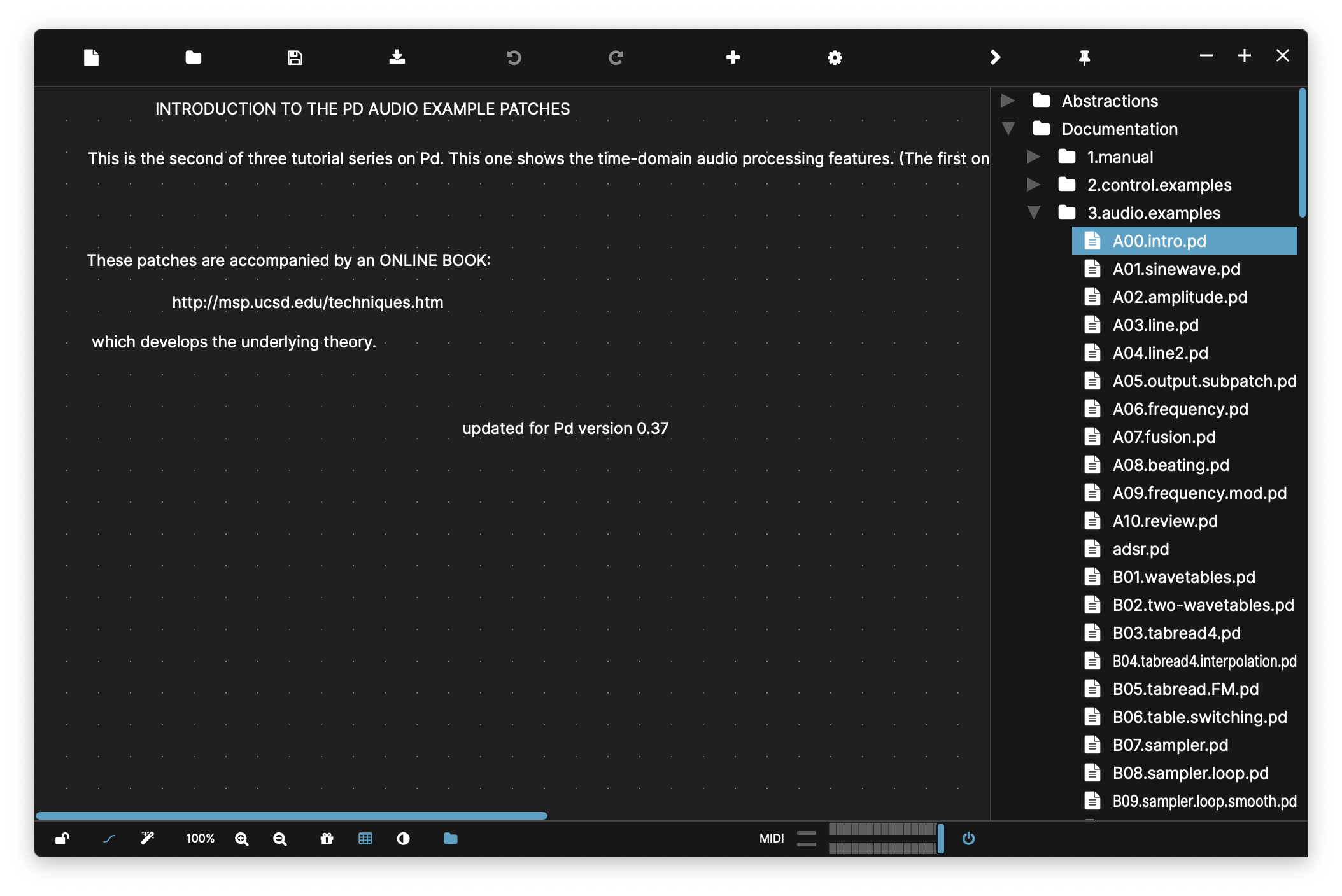
Task: Toggle the canvas grid
Action: click(365, 839)
